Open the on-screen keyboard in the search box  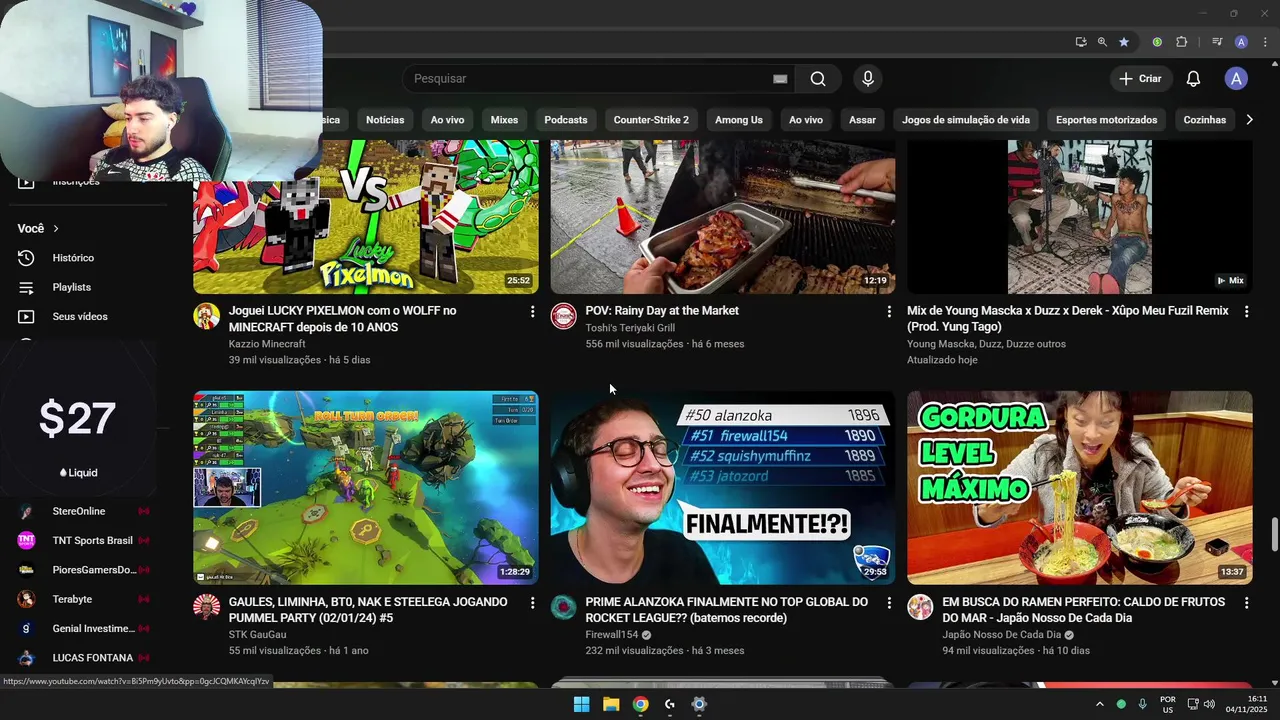pyautogui.click(x=780, y=79)
